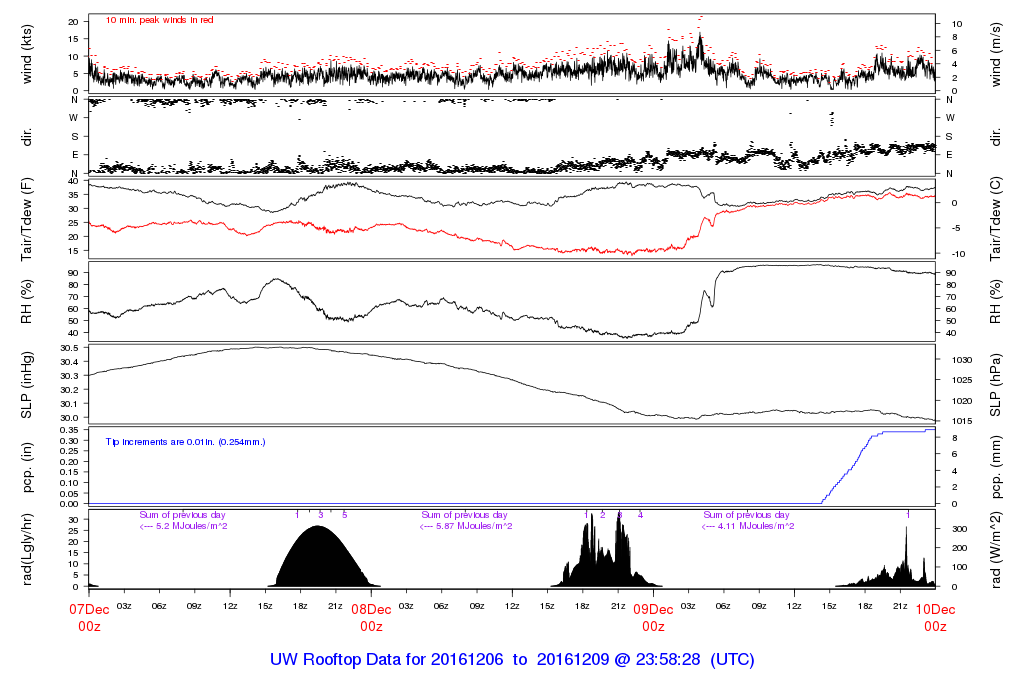
Task: Click the "0.20" precipitation tick value
Action: (69, 462)
